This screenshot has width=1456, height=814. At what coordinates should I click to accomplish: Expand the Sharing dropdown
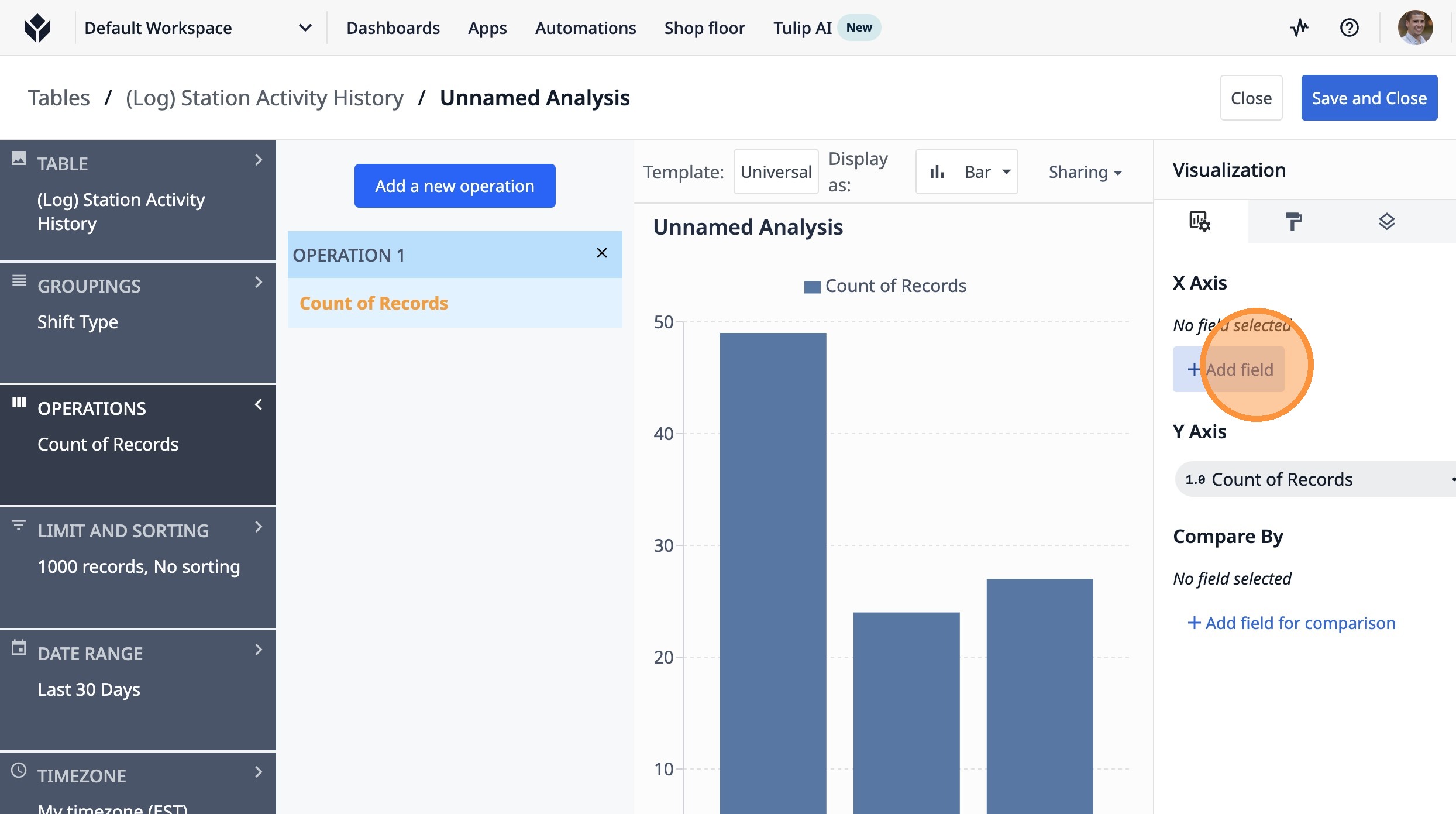pos(1085,172)
